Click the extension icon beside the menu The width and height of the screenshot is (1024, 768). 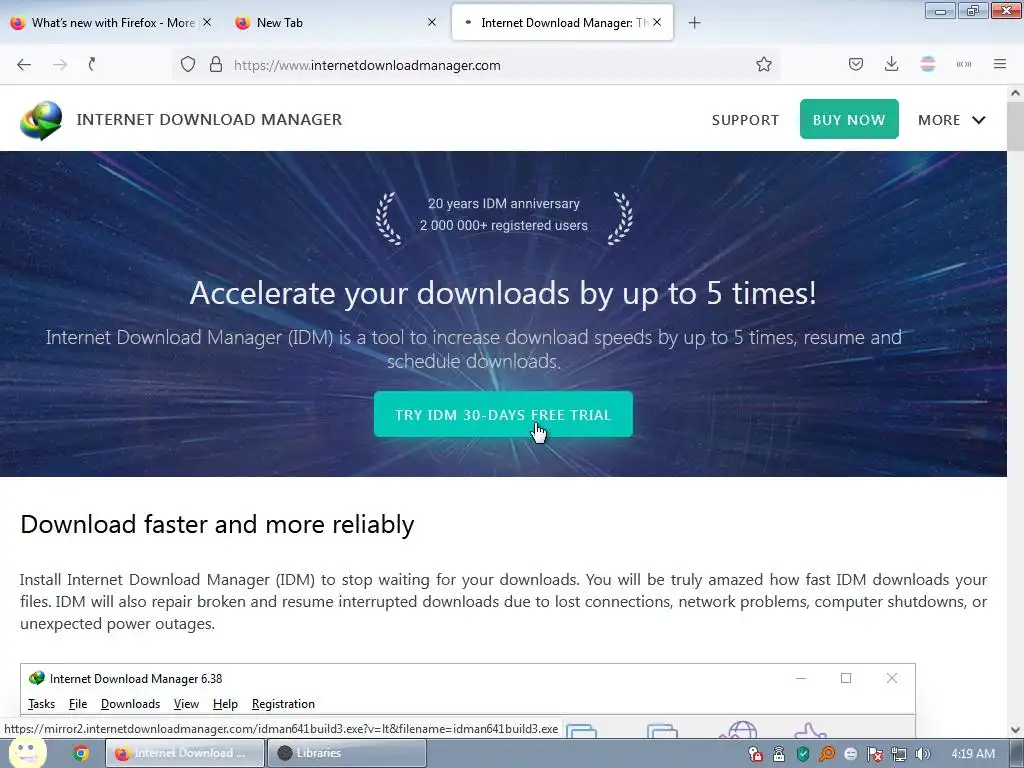964,64
